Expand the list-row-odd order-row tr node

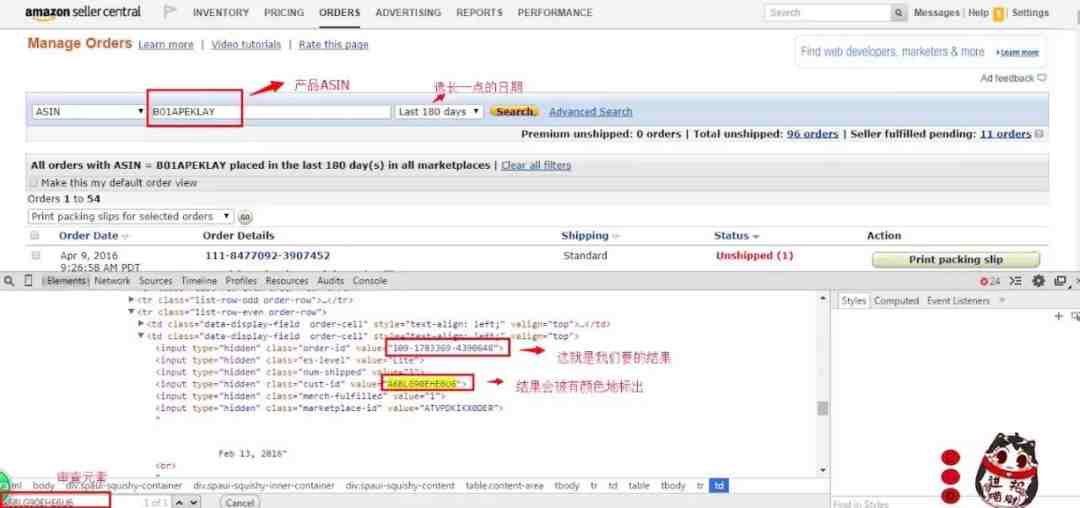coord(132,300)
